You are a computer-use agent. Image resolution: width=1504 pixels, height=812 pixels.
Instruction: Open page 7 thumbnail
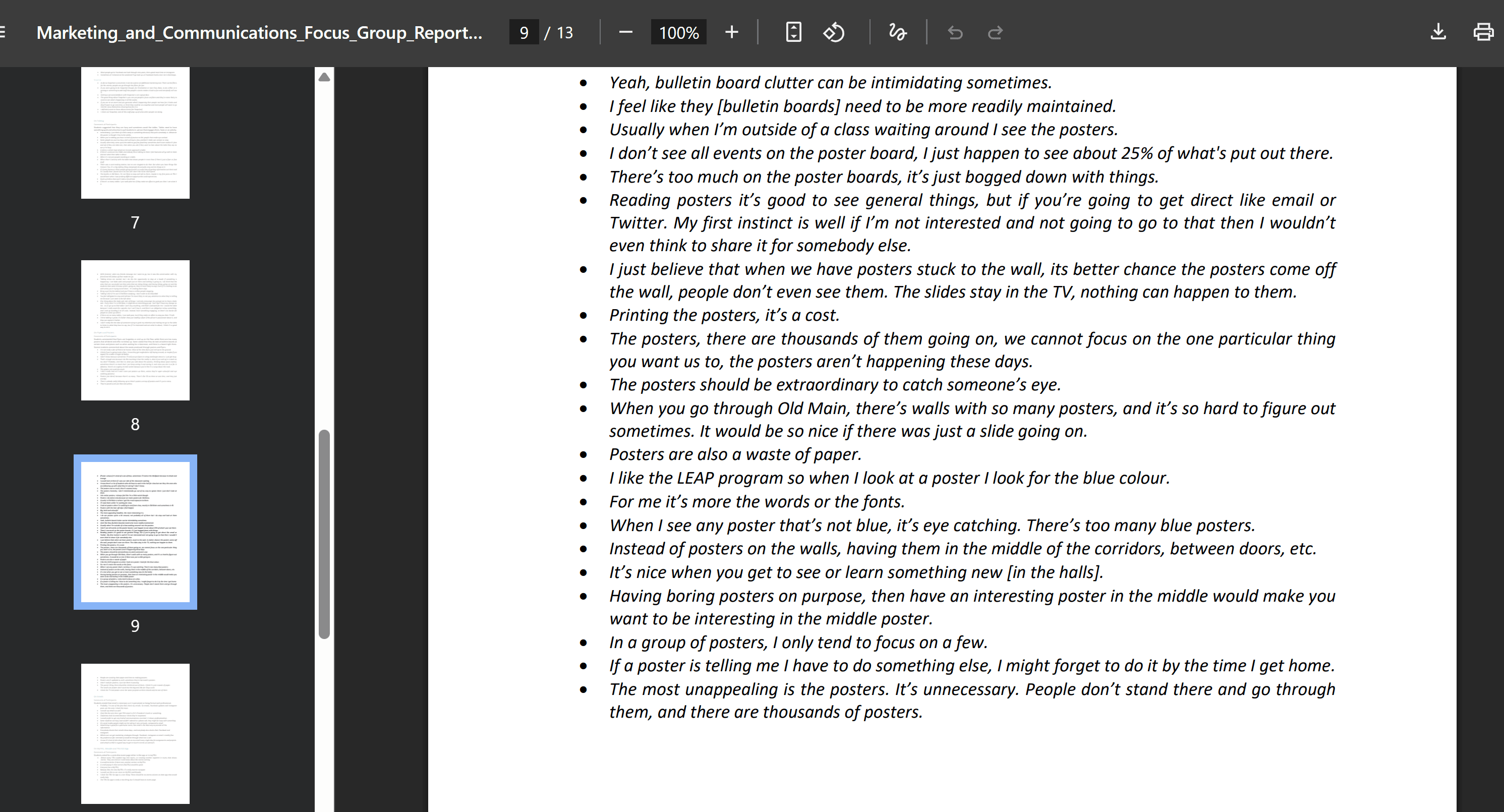tap(135, 133)
